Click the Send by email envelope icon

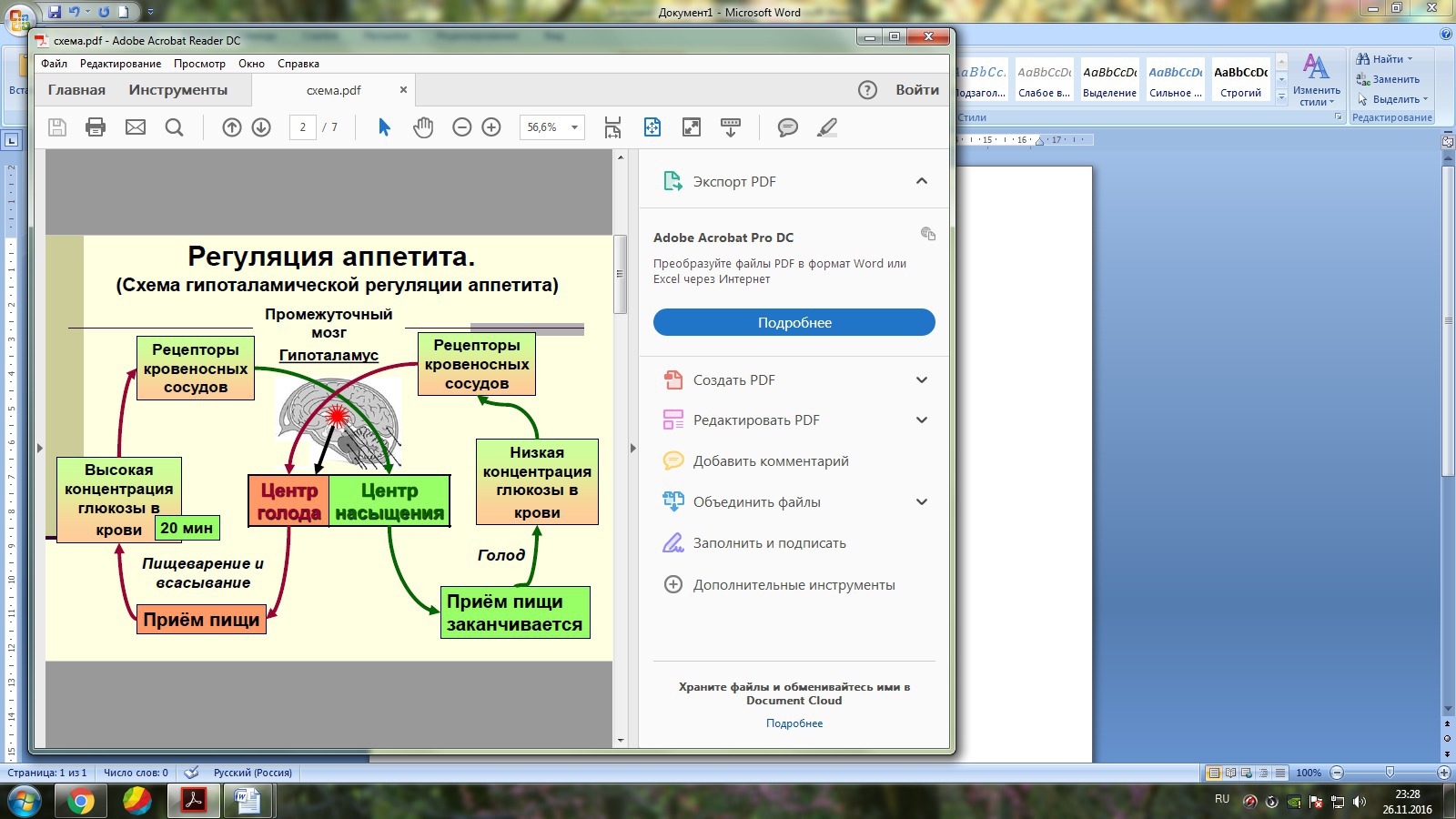(x=136, y=127)
